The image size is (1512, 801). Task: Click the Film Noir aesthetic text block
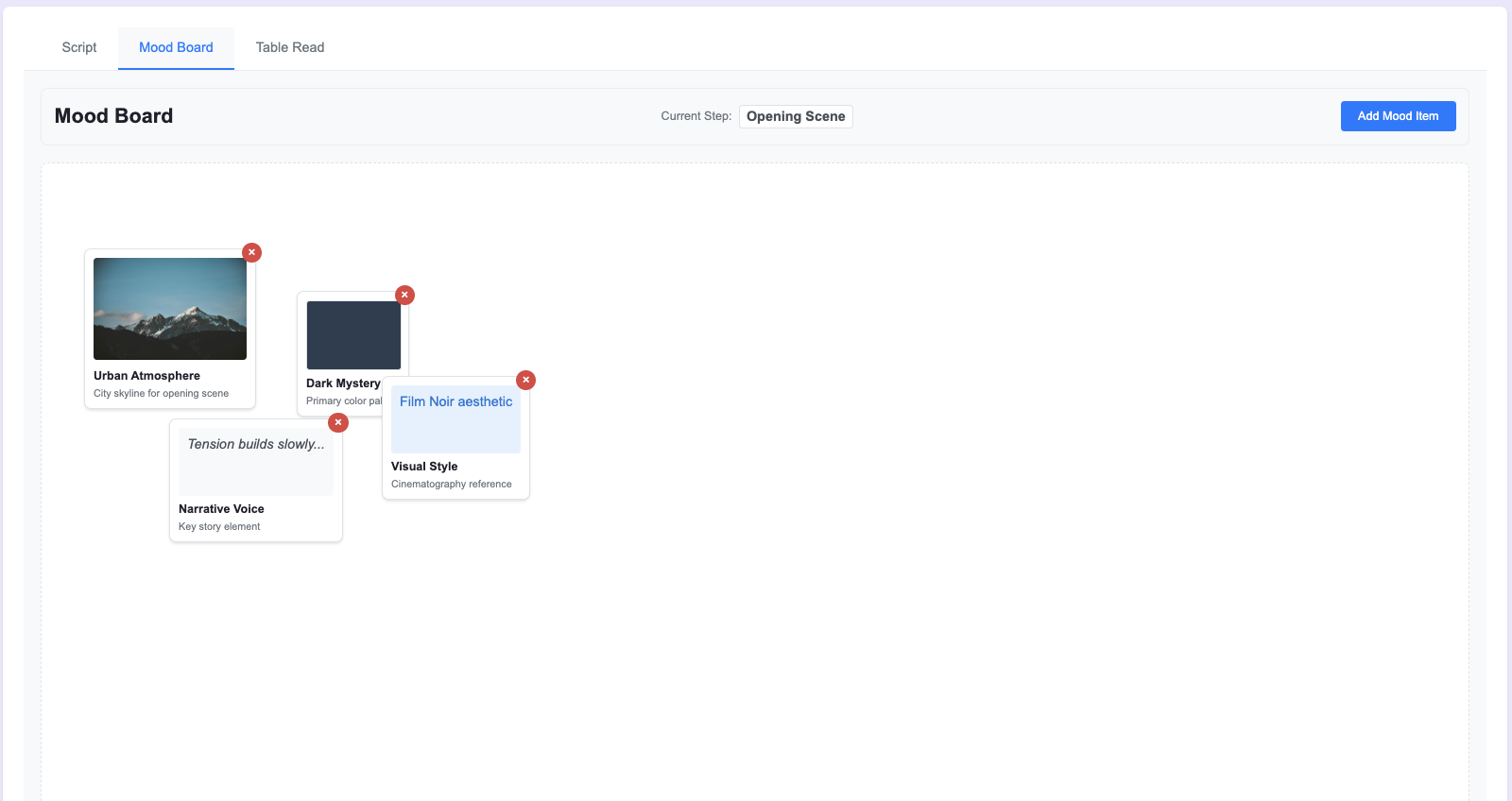(x=455, y=419)
